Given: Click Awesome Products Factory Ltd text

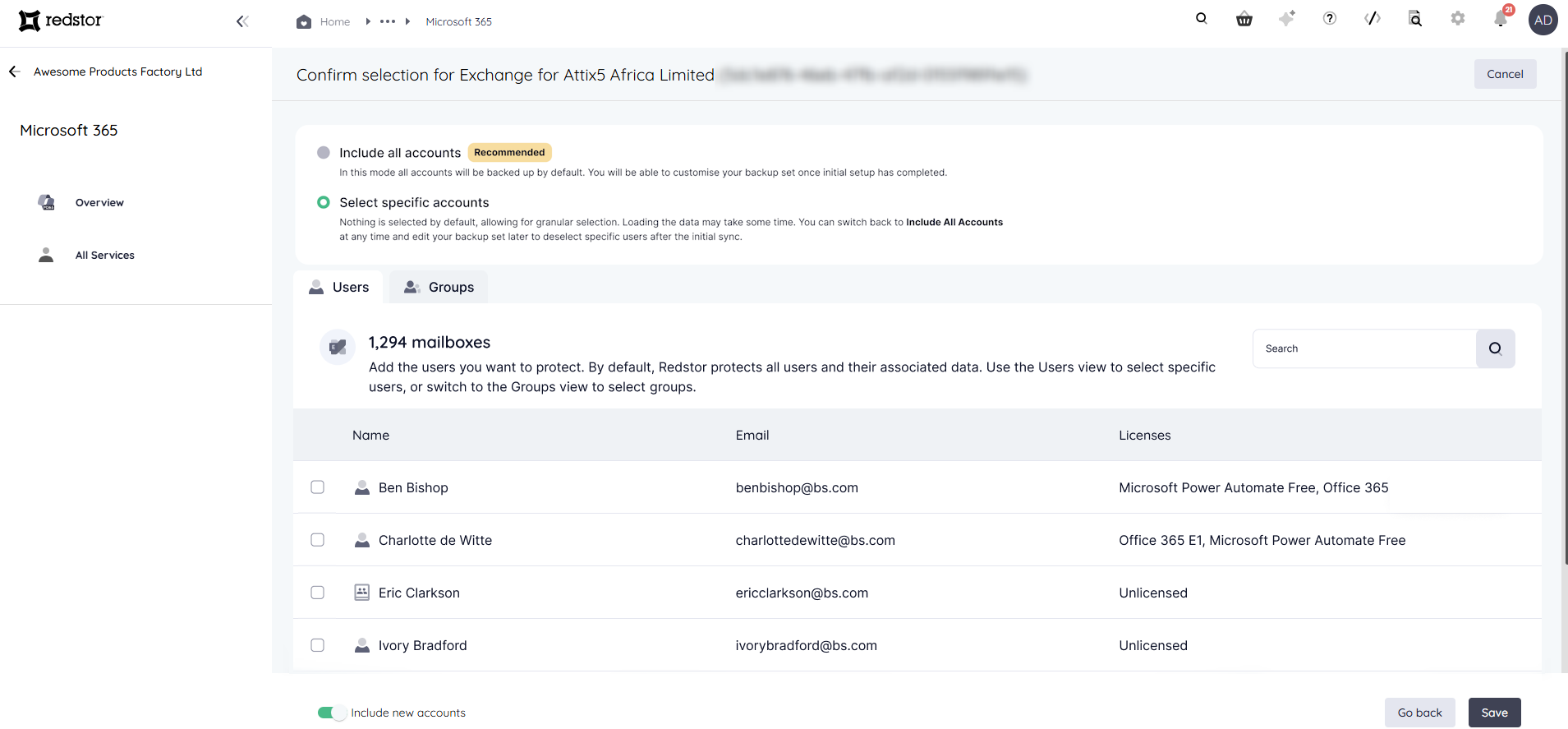Looking at the screenshot, I should [117, 72].
